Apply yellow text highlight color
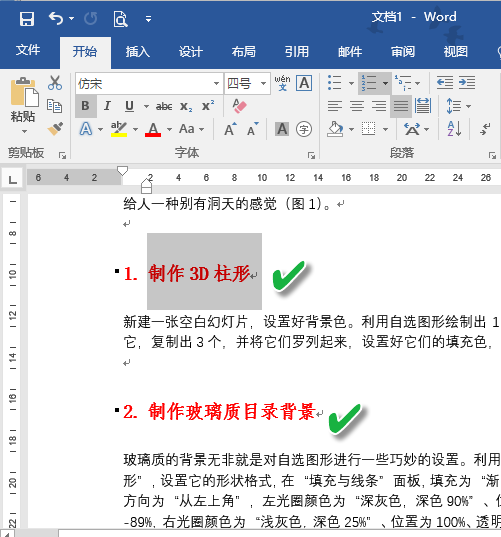Viewport: 501px width, 537px height. coord(119,129)
